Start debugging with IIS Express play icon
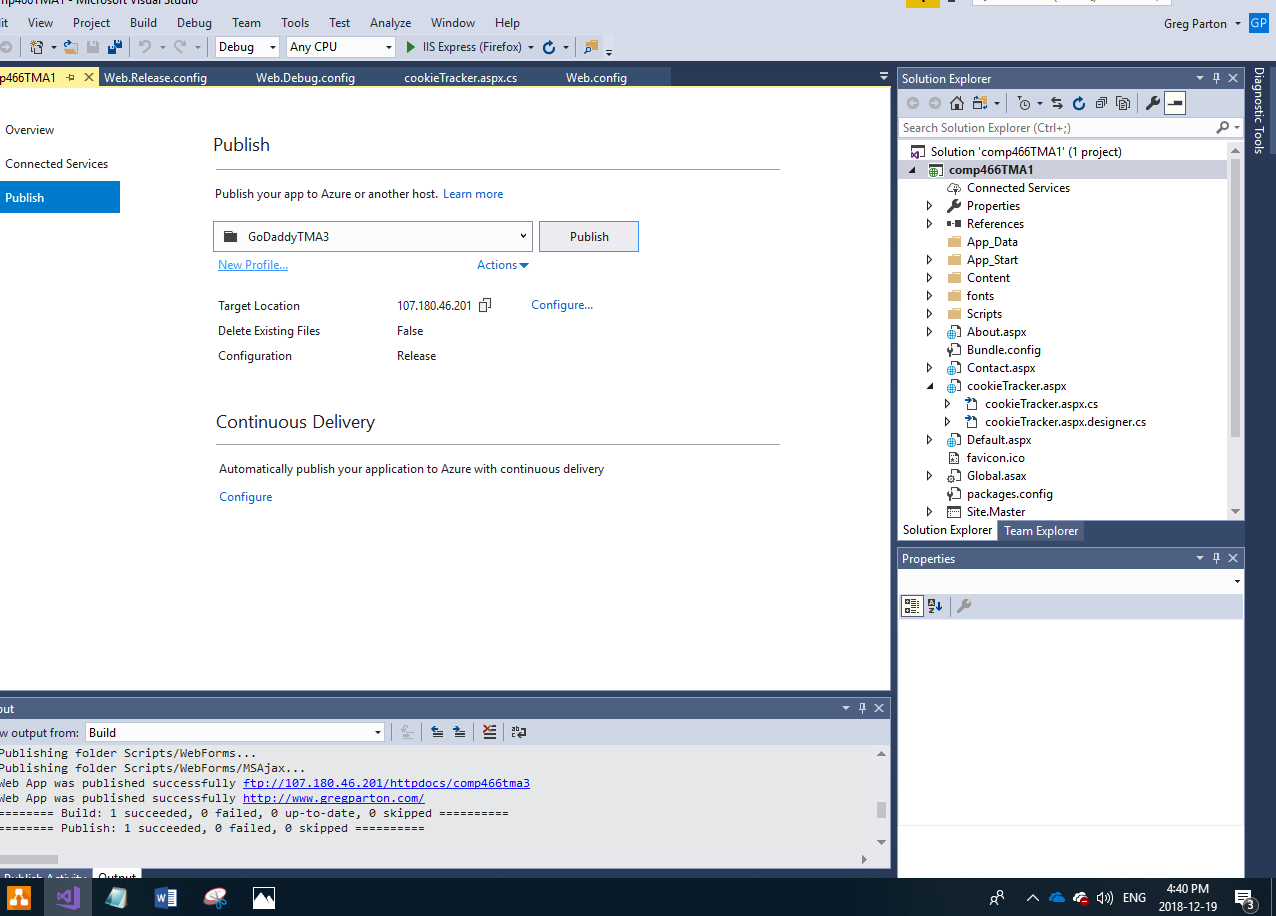The height and width of the screenshot is (916, 1276). 410,47
